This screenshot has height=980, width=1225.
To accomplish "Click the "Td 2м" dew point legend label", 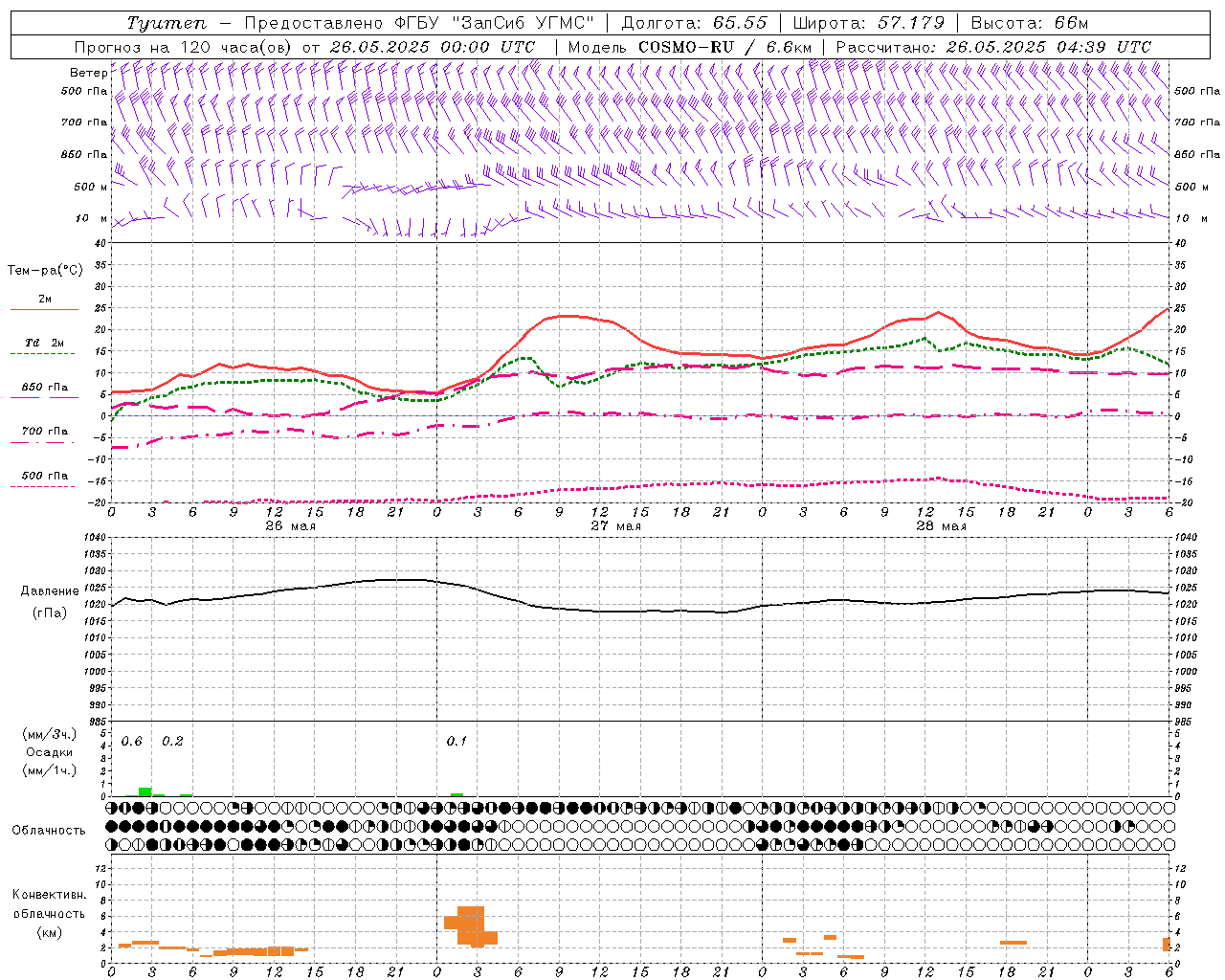I will (x=44, y=343).
